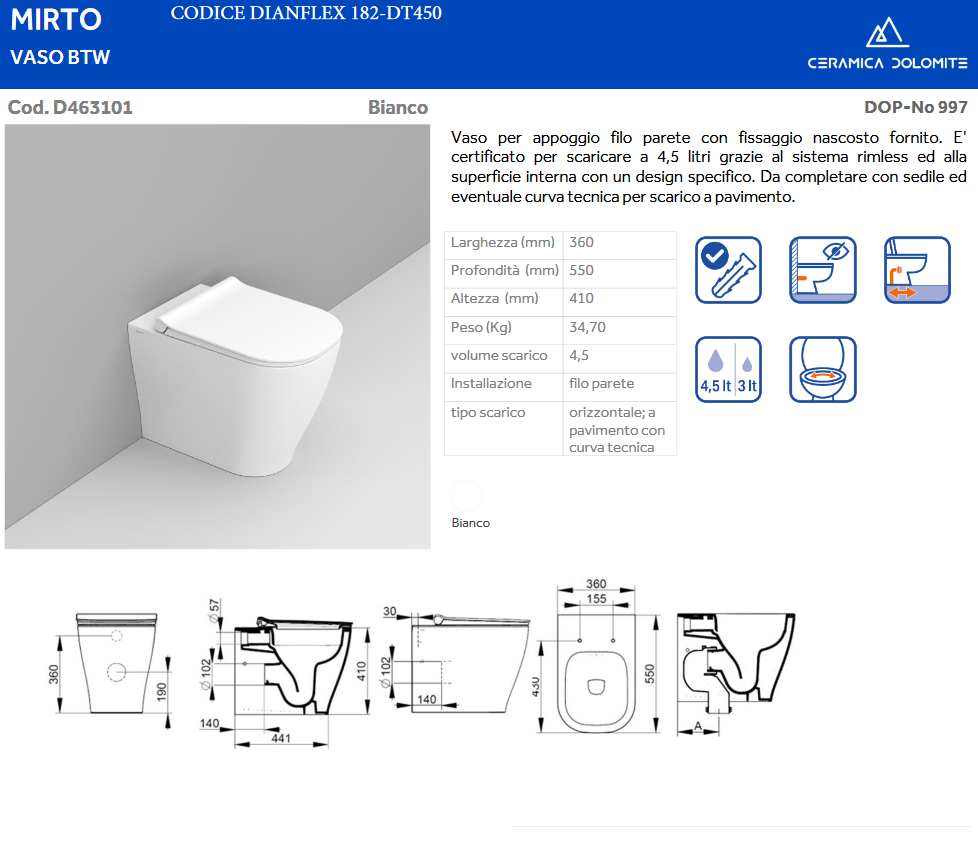Select the top view drawing with 155 dimension
The width and height of the screenshot is (978, 860).
596,665
